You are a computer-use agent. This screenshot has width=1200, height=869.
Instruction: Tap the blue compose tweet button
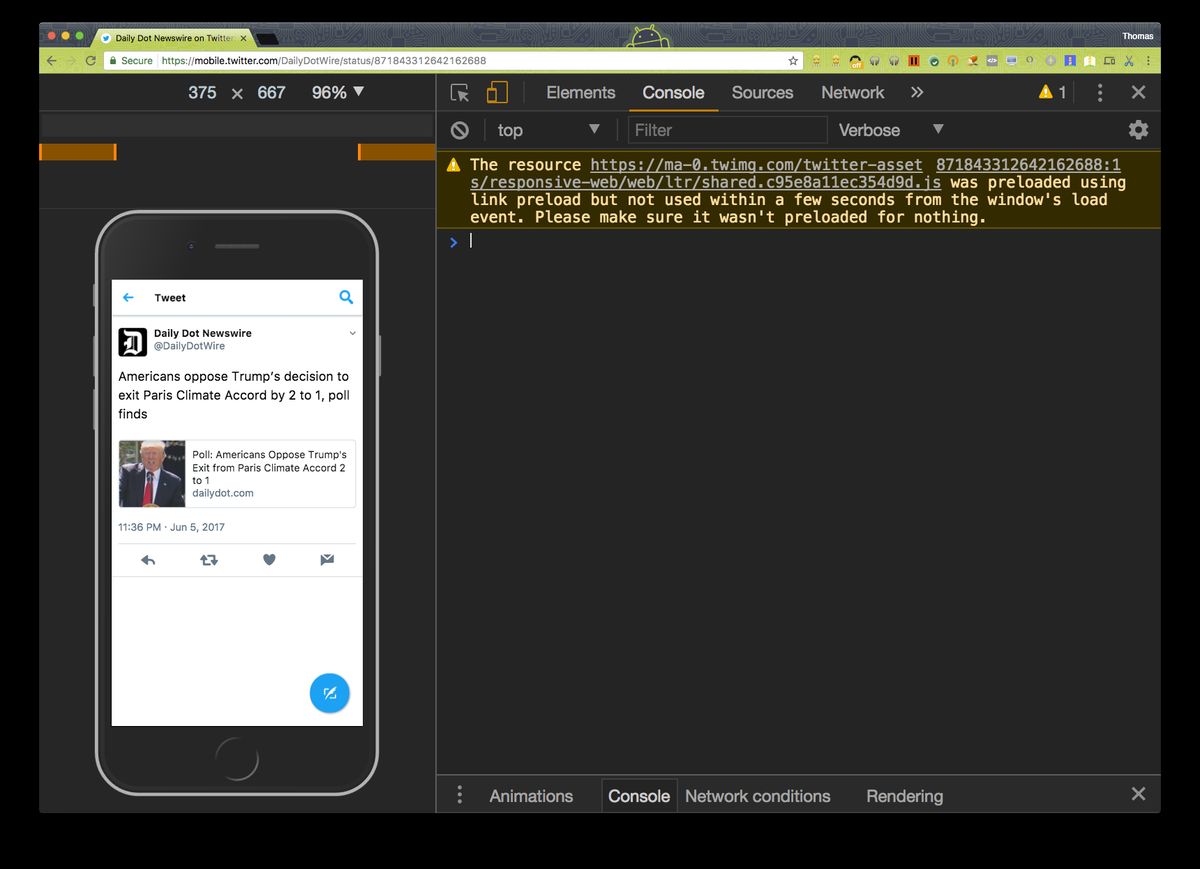click(329, 693)
